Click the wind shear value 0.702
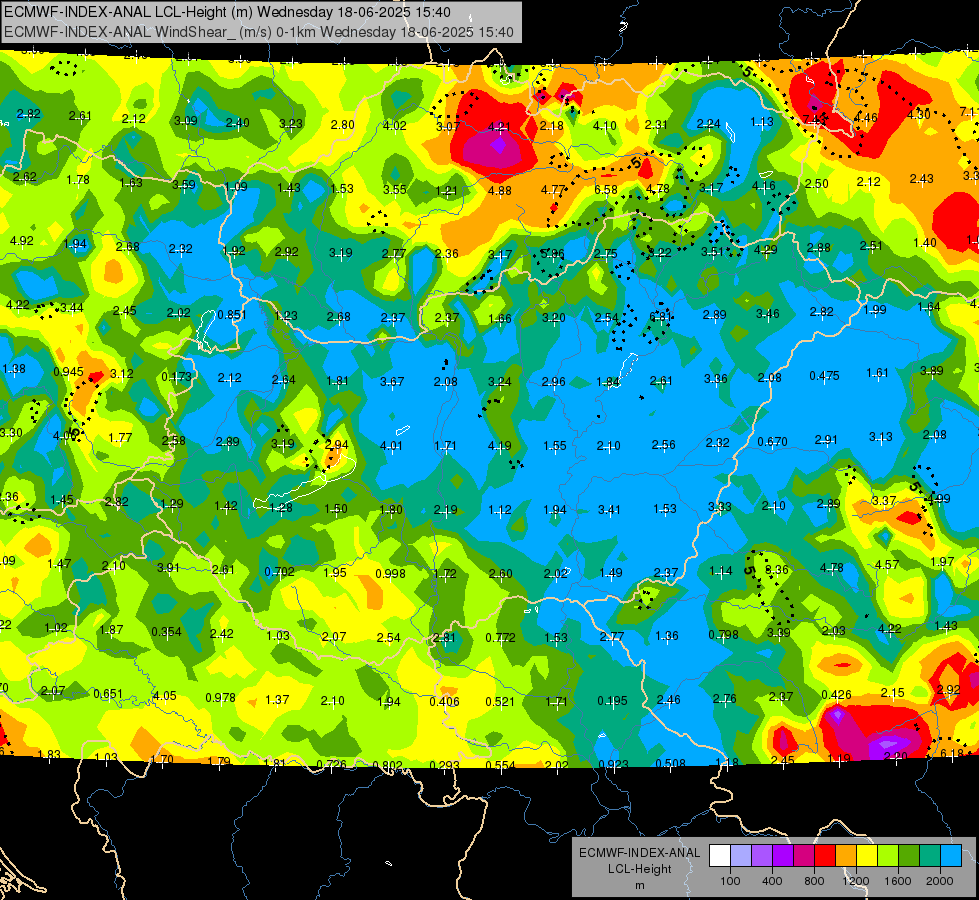Viewport: 979px width, 900px height. pos(279,571)
